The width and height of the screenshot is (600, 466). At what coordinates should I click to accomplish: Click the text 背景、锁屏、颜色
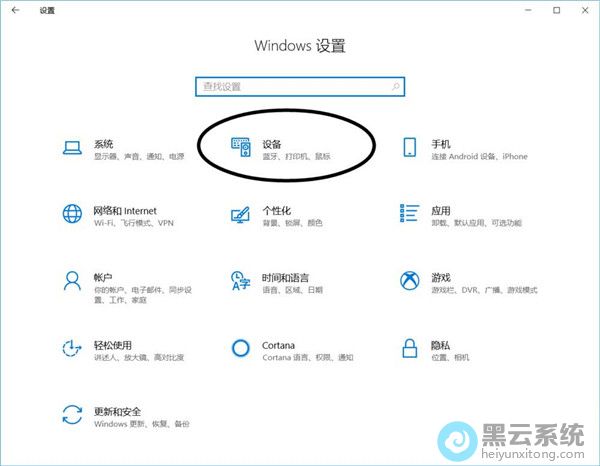293,223
